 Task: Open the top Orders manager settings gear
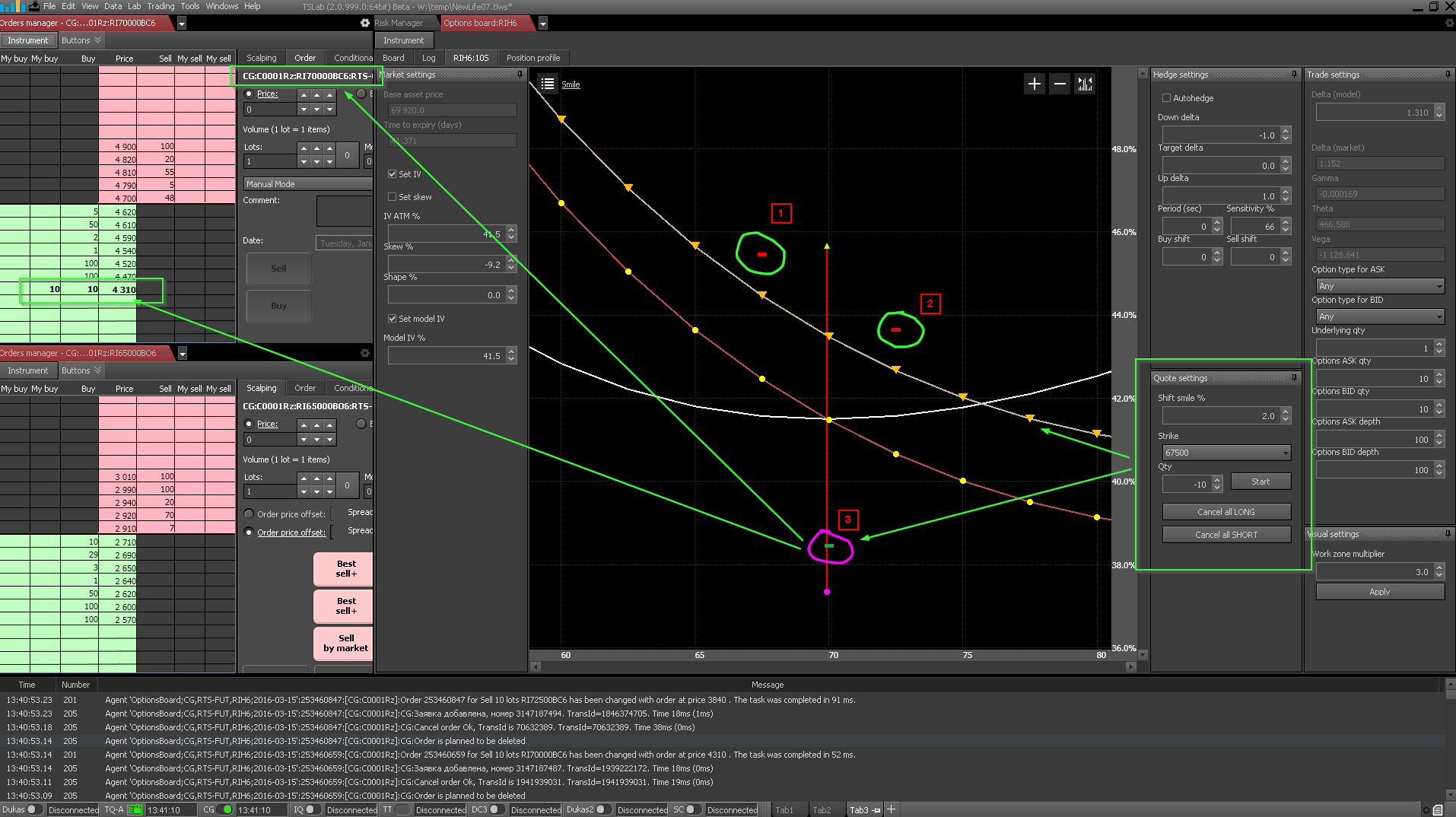pyautogui.click(x=365, y=23)
